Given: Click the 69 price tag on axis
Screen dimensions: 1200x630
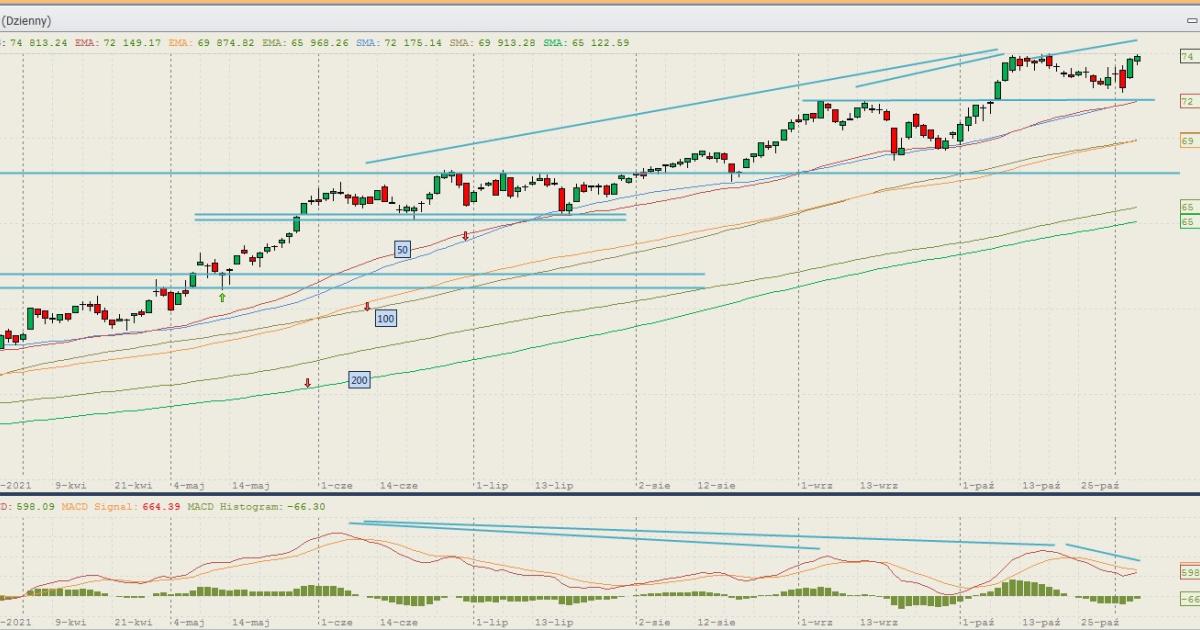Looking at the screenshot, I should coord(1188,142).
